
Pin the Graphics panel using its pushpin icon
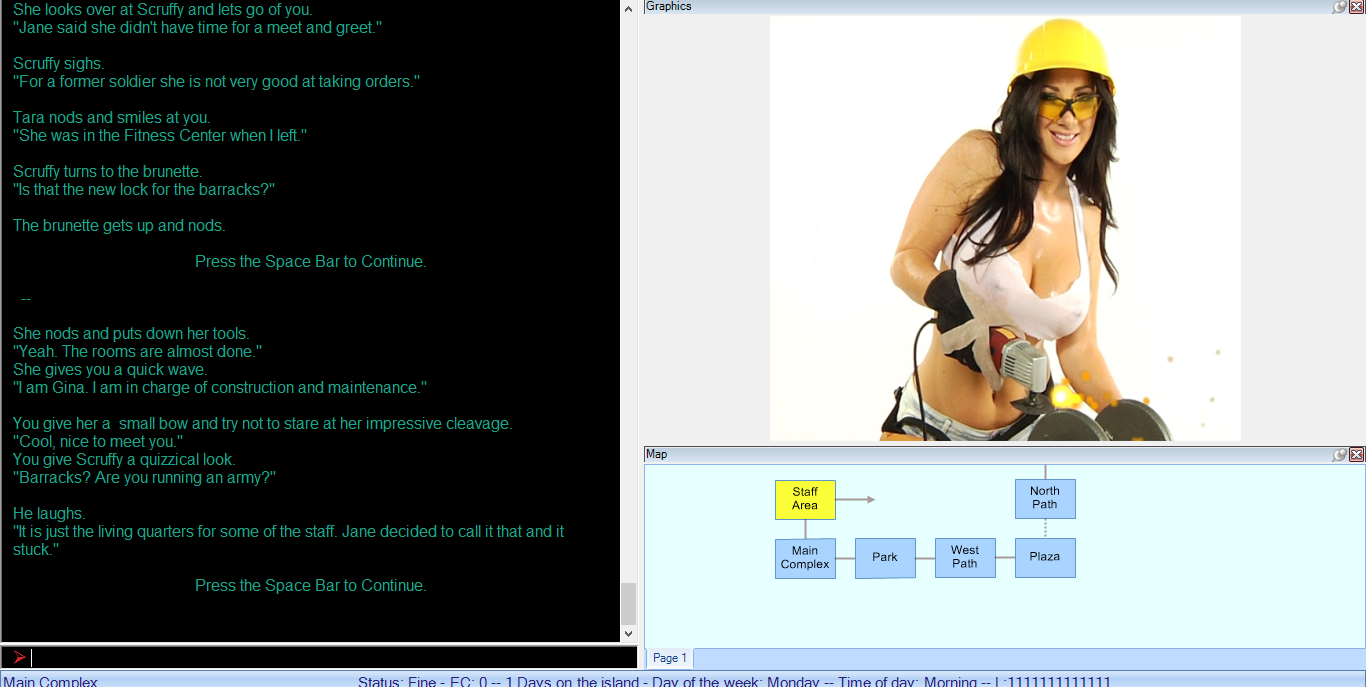coord(1339,7)
